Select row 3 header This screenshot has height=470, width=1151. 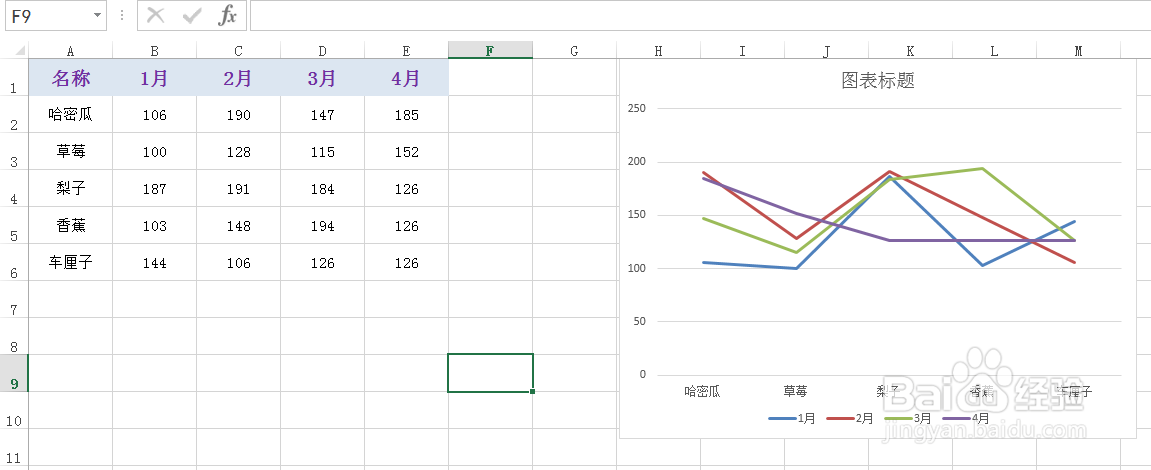click(x=14, y=152)
